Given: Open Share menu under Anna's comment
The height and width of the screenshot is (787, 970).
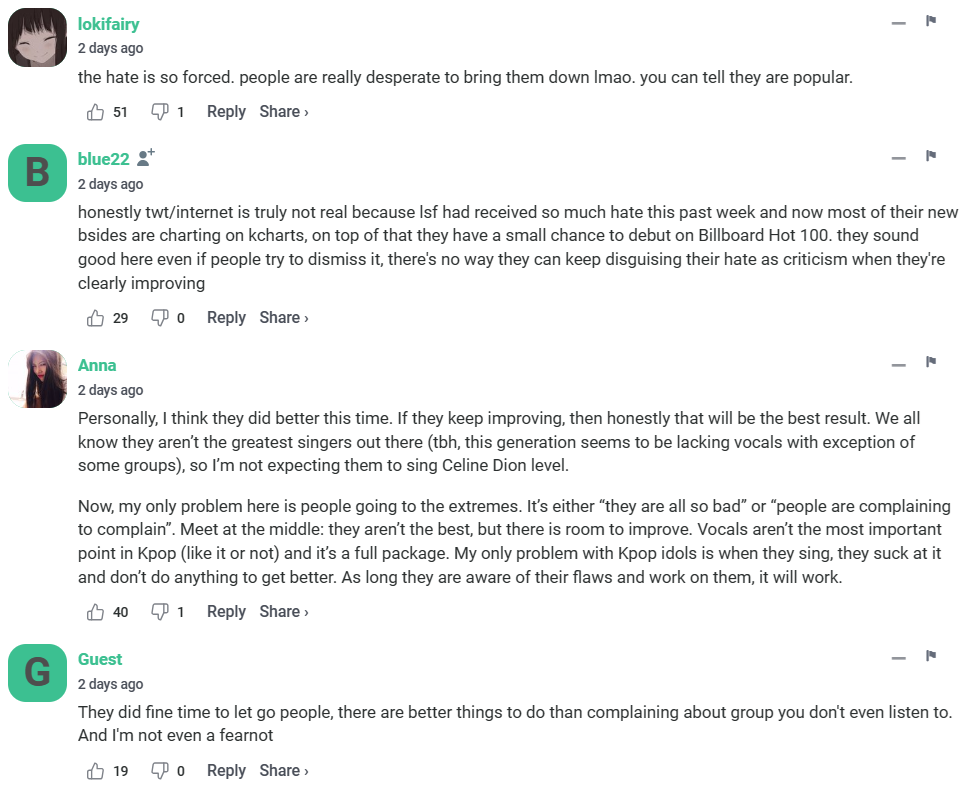Looking at the screenshot, I should pos(284,612).
